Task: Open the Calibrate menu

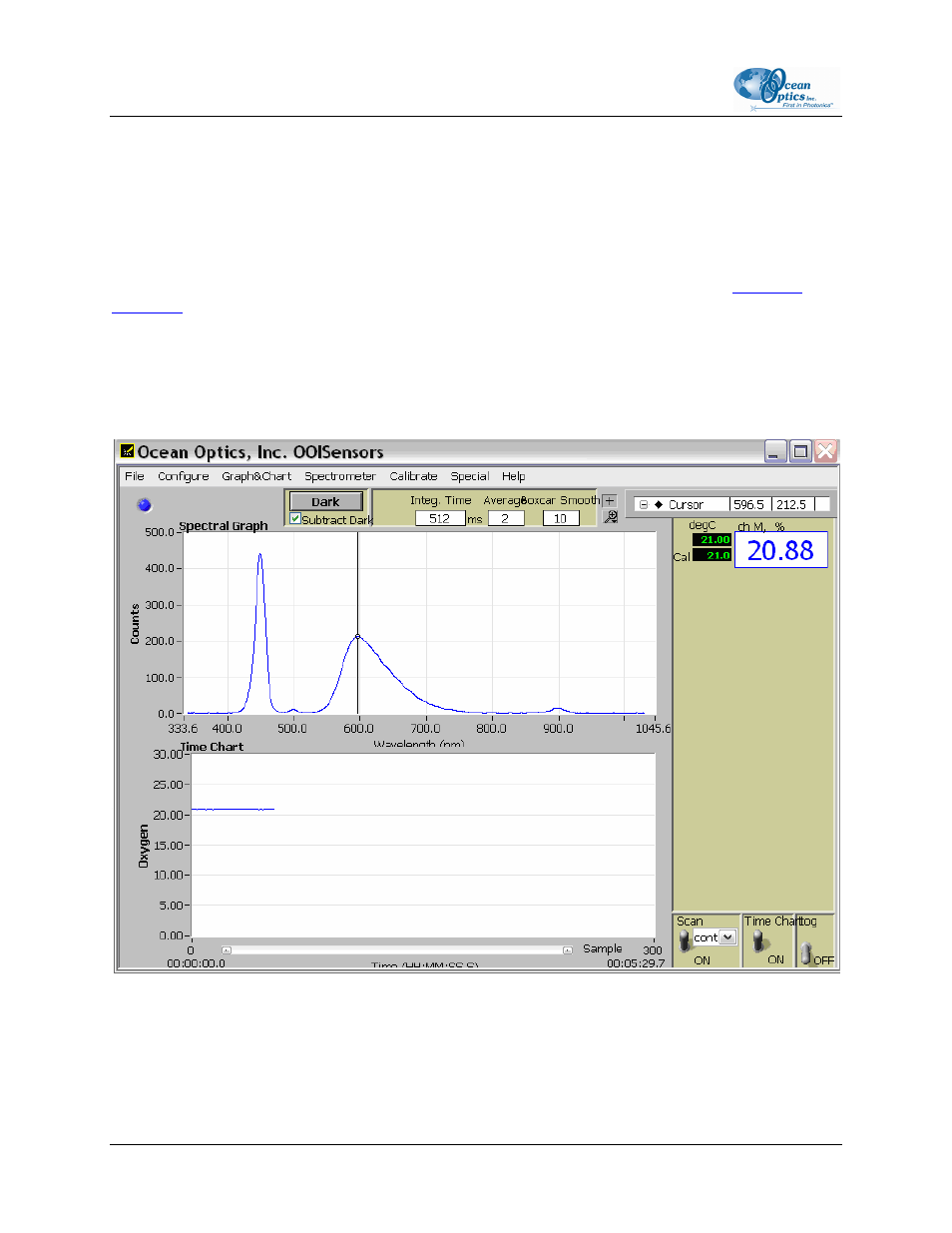Action: click(414, 477)
